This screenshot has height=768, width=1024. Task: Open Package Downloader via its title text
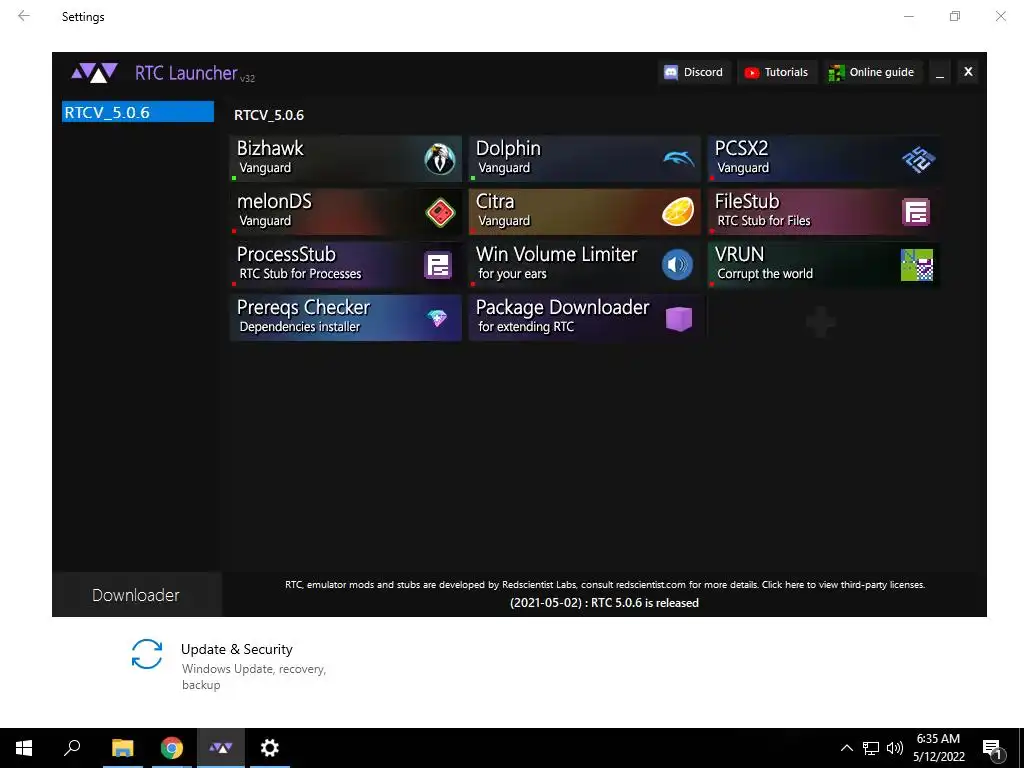click(x=562, y=307)
